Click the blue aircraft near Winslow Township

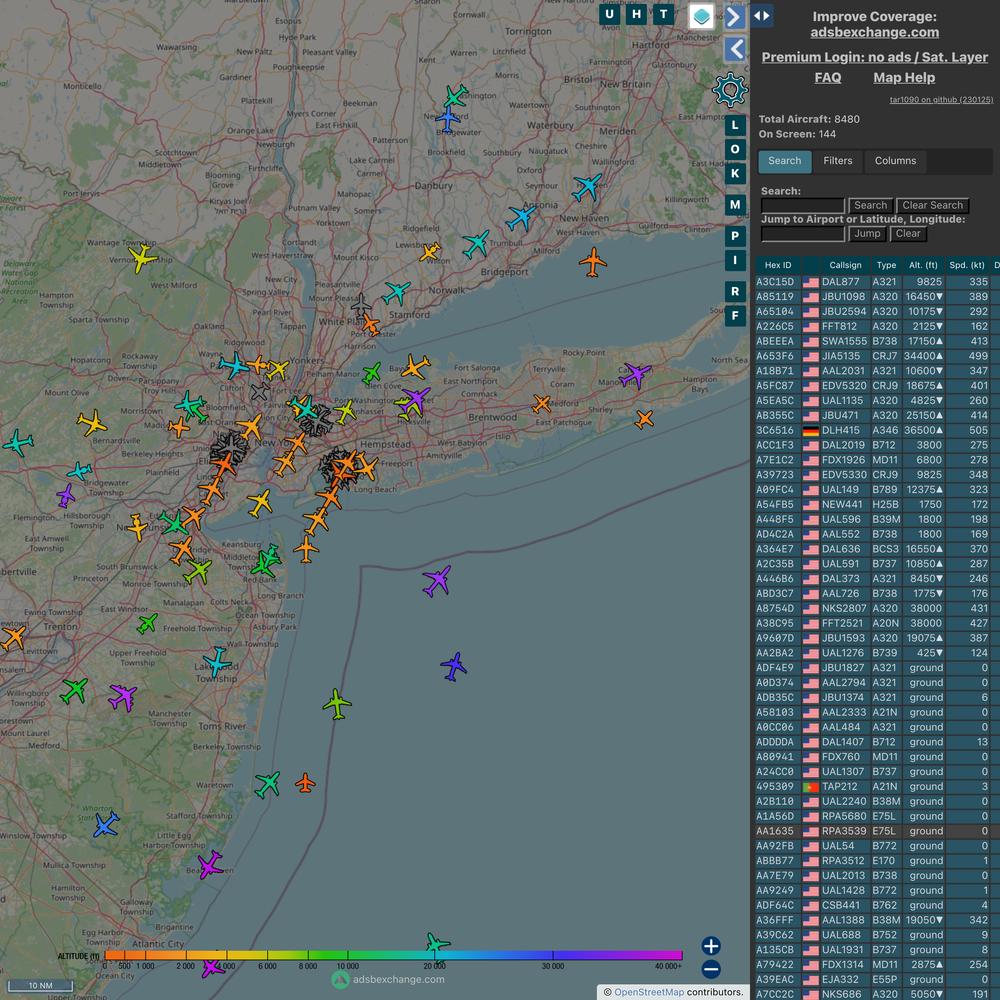pyautogui.click(x=106, y=824)
